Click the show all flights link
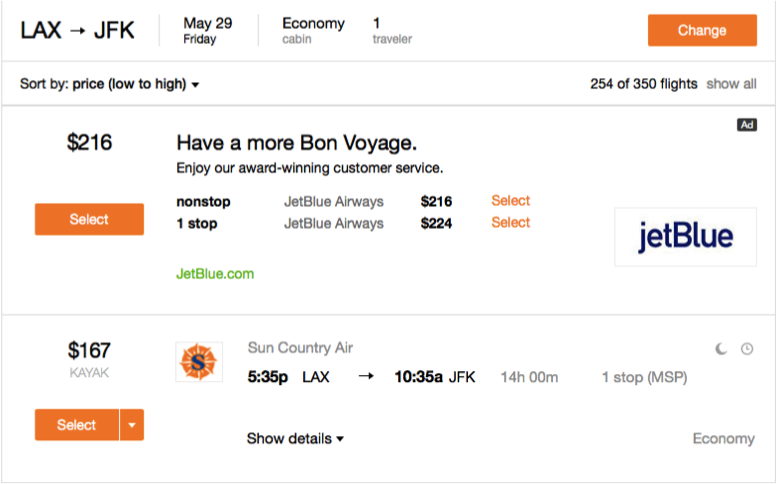 tap(731, 84)
